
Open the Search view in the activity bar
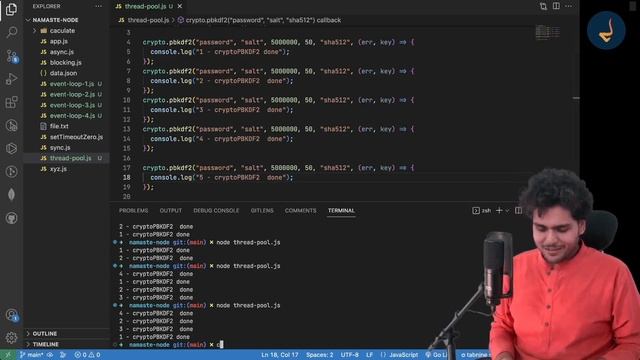click(11, 32)
